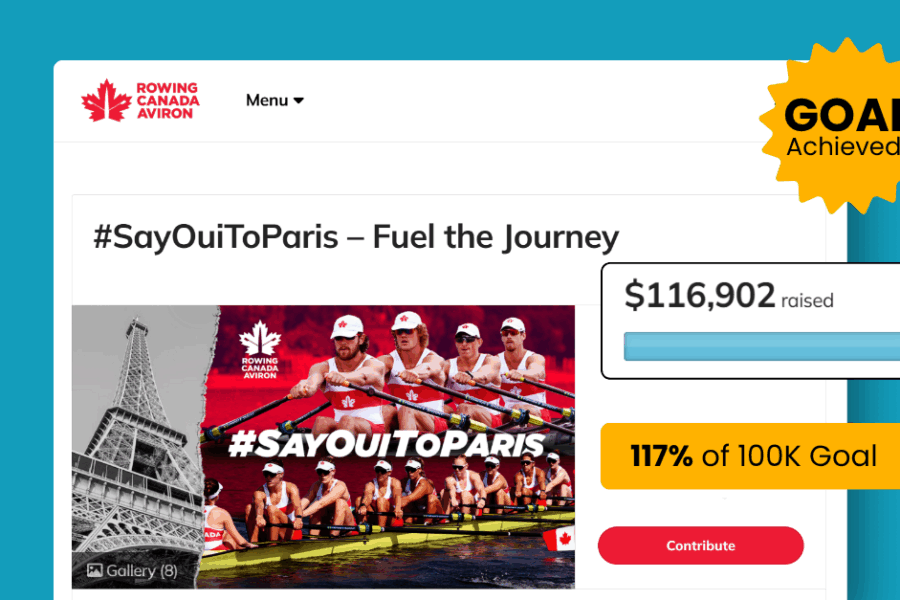Click the Eiffel Tower photo
900x600 pixels.
tap(138, 430)
